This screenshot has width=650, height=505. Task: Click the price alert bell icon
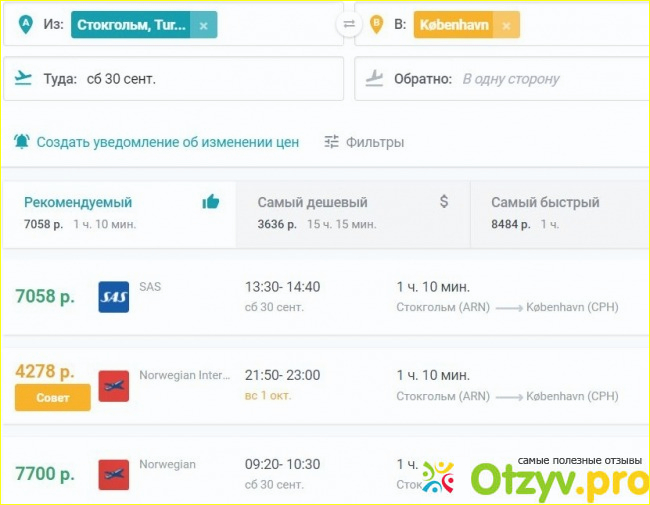click(22, 142)
